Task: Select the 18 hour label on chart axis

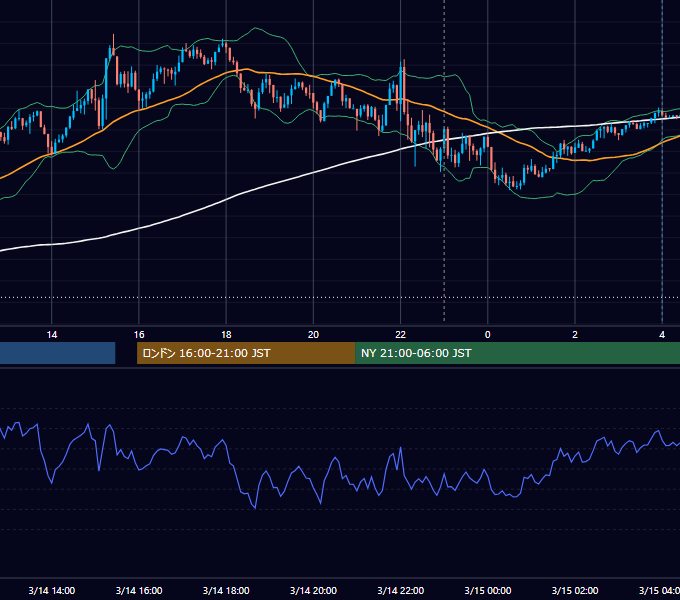Action: coord(226,335)
